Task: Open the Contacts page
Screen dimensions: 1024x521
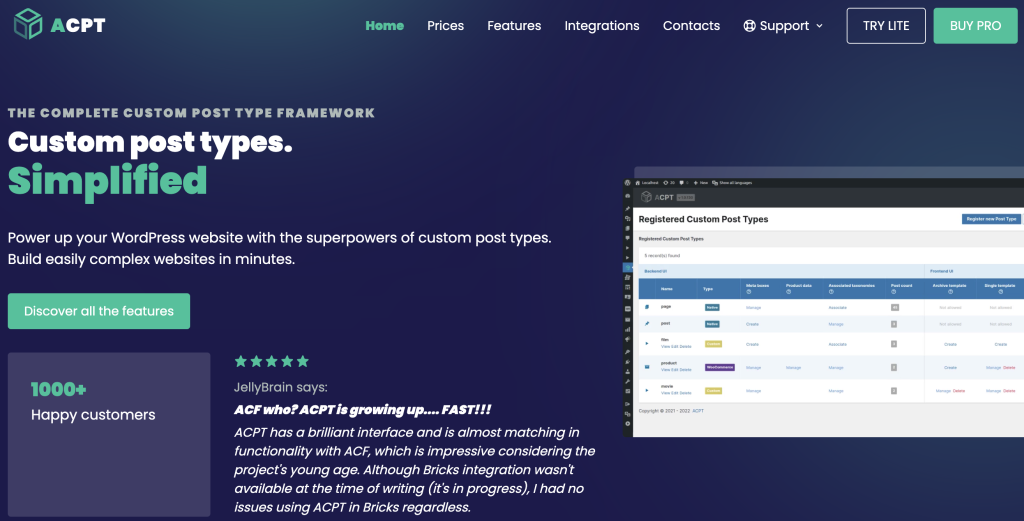Action: point(692,25)
